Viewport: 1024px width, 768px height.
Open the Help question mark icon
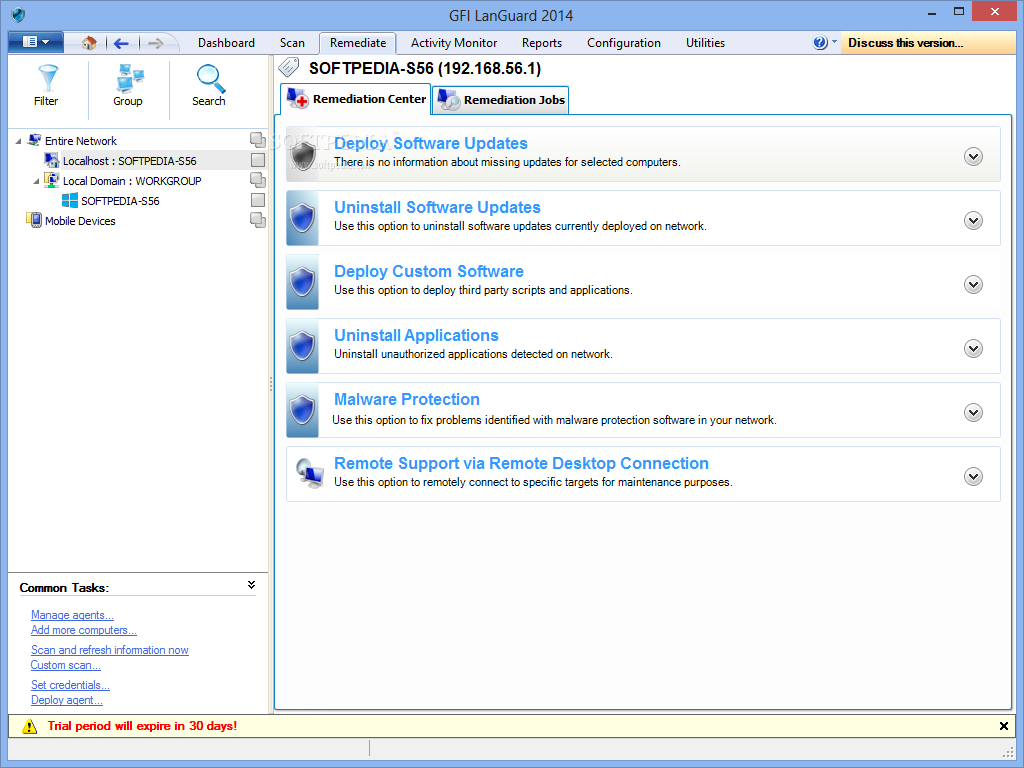820,42
